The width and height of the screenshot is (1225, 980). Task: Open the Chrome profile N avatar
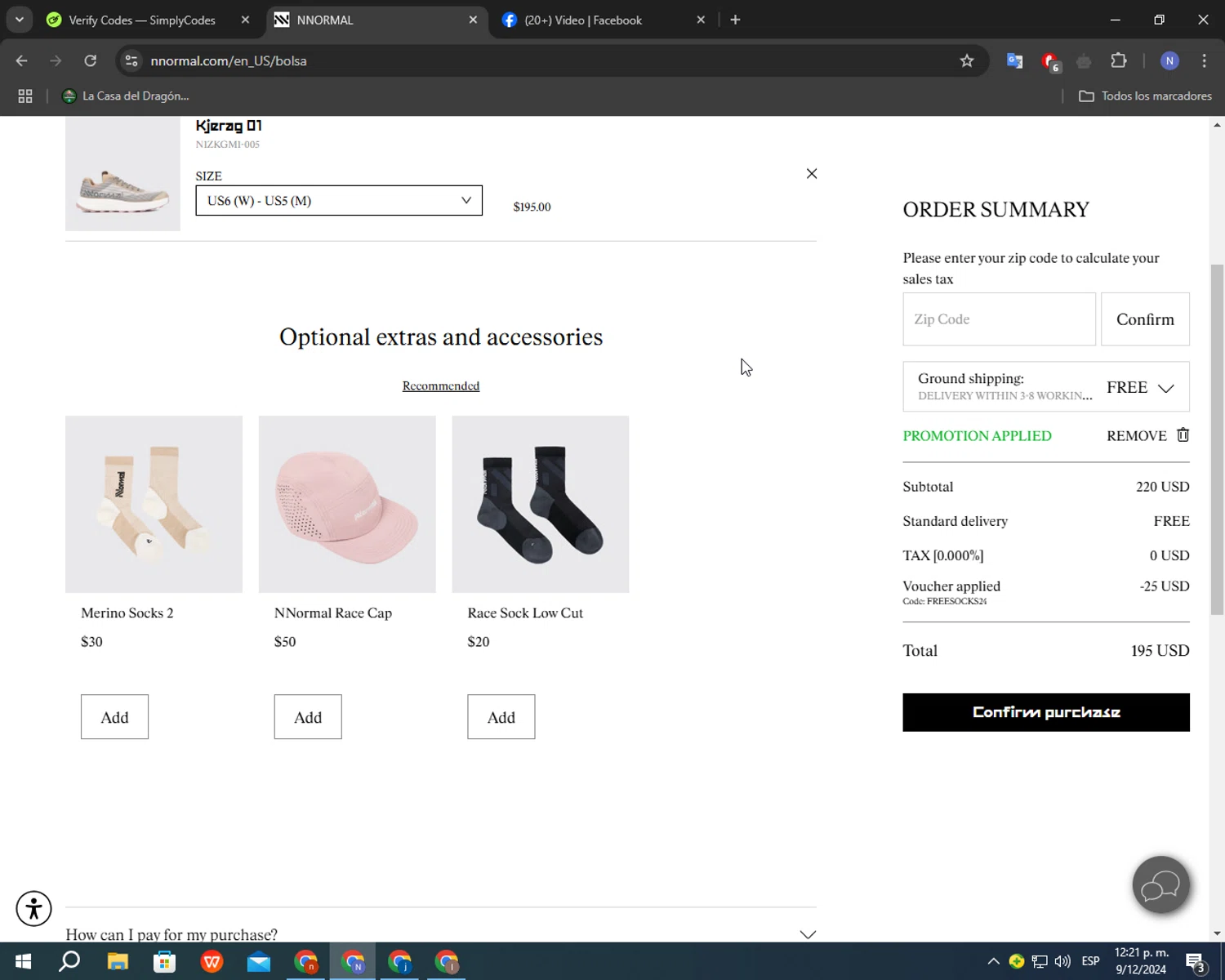coord(1169,60)
